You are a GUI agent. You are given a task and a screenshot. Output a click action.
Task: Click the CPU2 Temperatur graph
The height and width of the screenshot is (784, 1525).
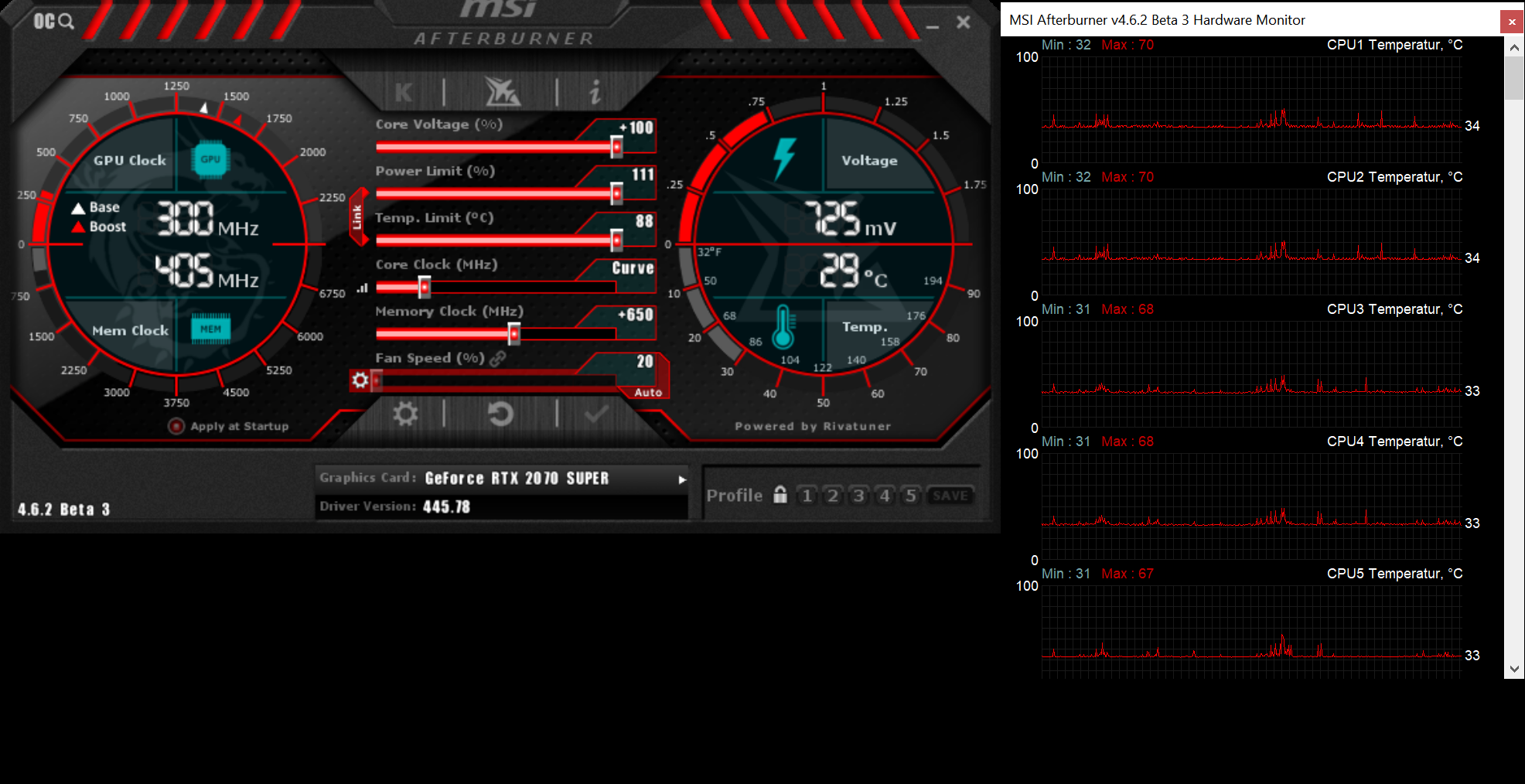(x=1251, y=240)
